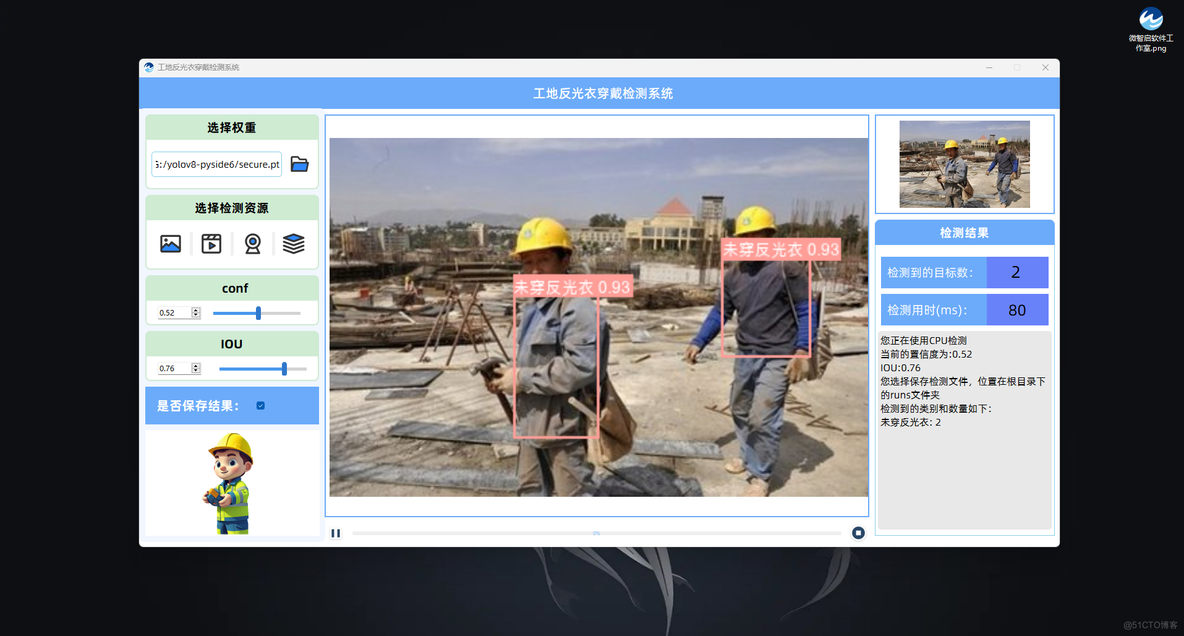Click the detection progress bar
This screenshot has width=1184, height=636.
click(596, 533)
